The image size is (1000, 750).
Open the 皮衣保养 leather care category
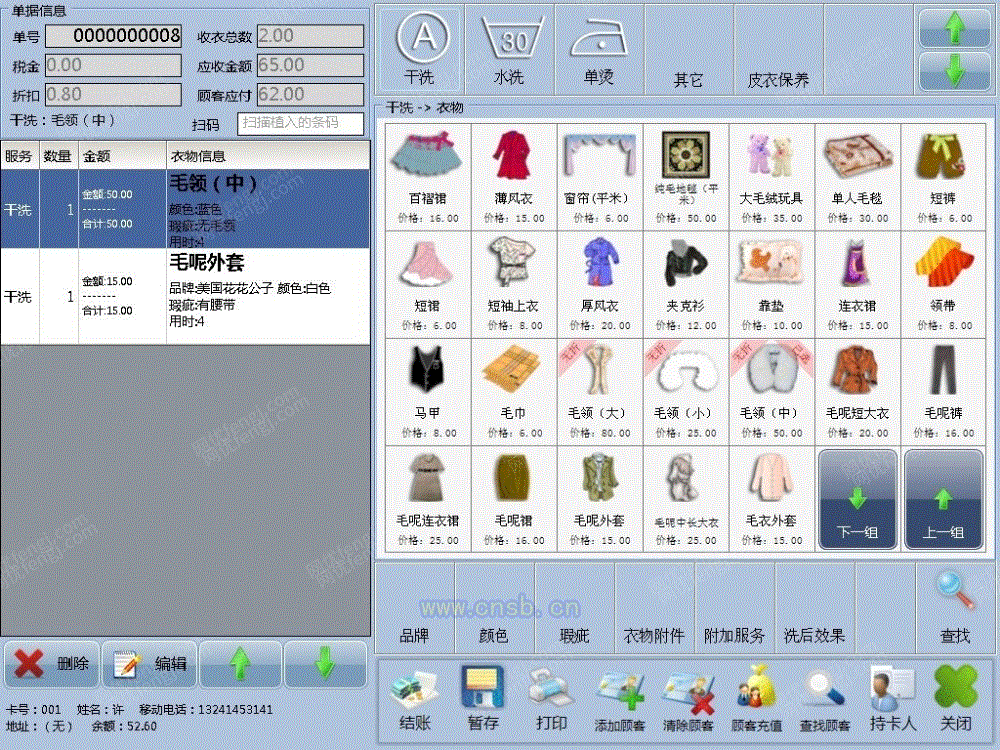pos(778,49)
